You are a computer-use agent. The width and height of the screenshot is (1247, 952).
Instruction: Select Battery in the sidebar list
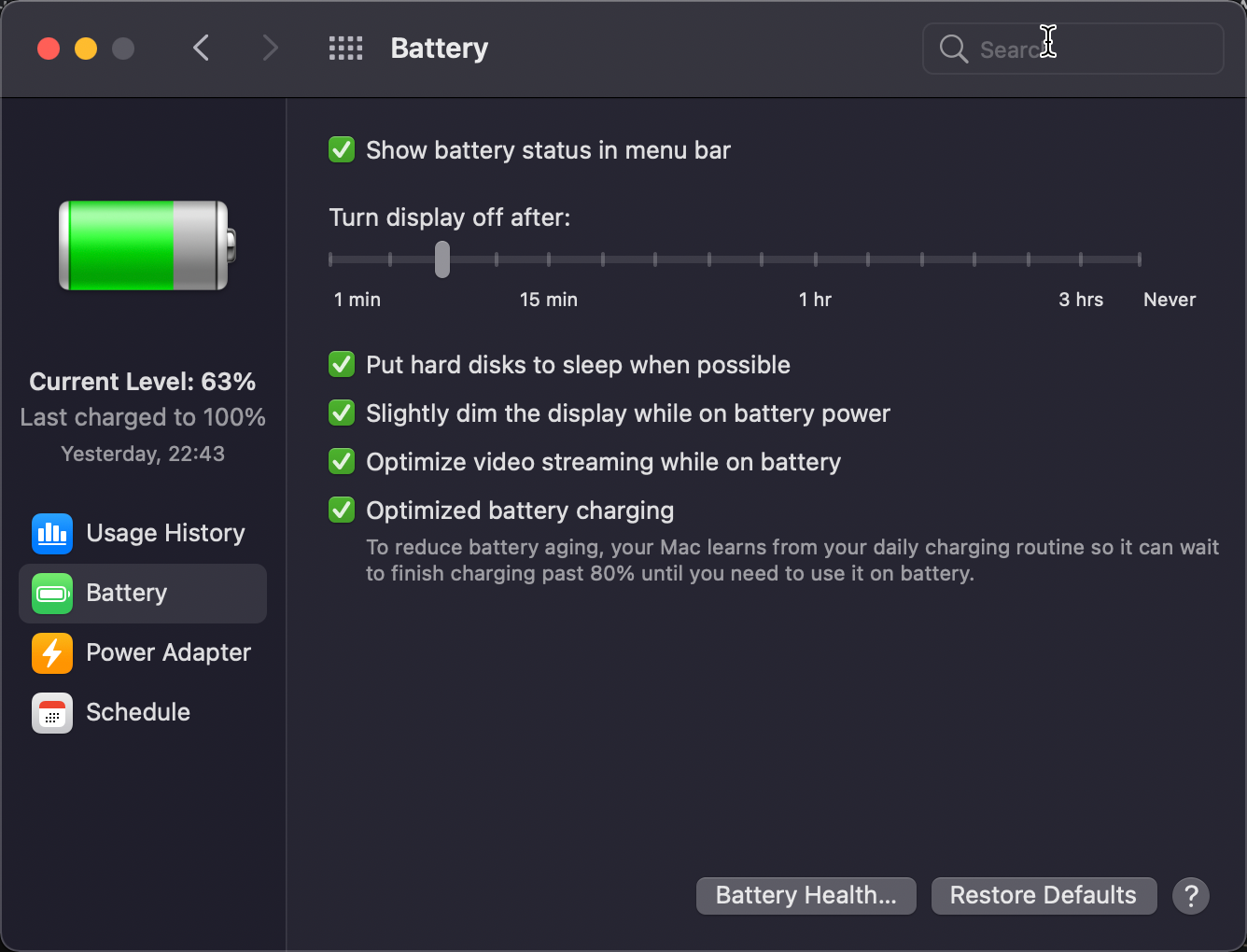127,594
